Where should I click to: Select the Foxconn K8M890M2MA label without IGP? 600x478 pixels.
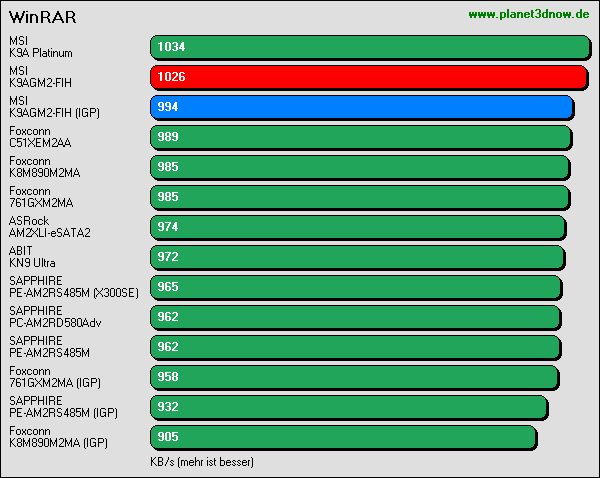click(45, 167)
